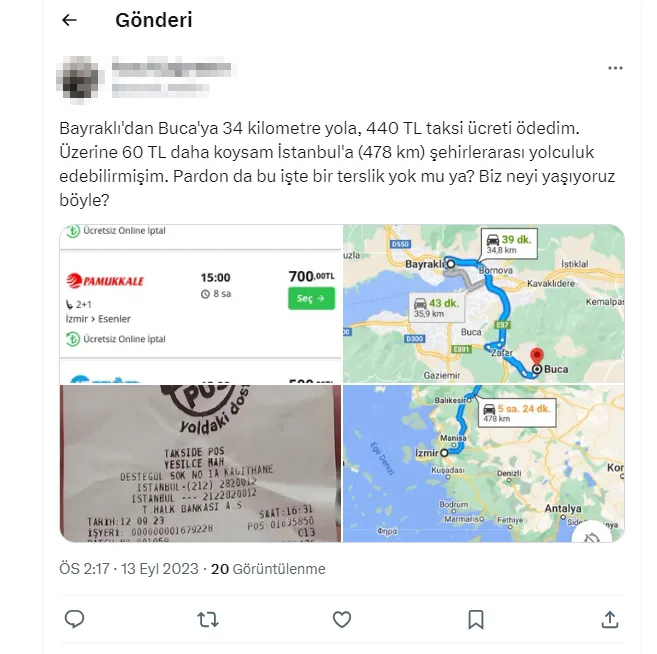Like the post with the heart icon
This screenshot has width=657, height=654.
(x=342, y=619)
